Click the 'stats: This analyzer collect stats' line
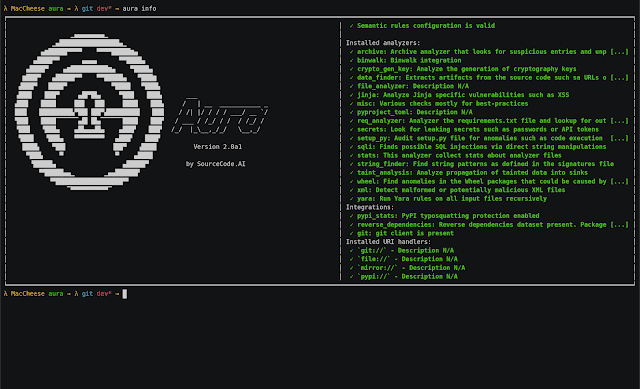 coord(456,155)
